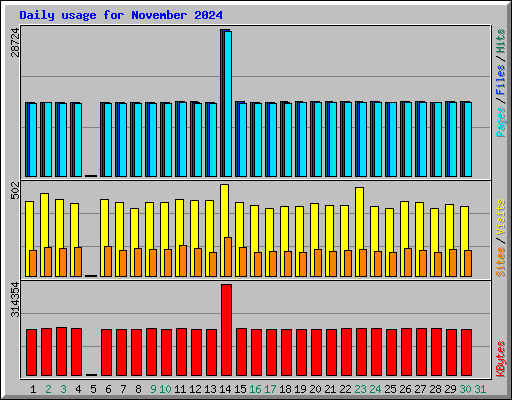Click the green day 23 axis label

coord(360,389)
